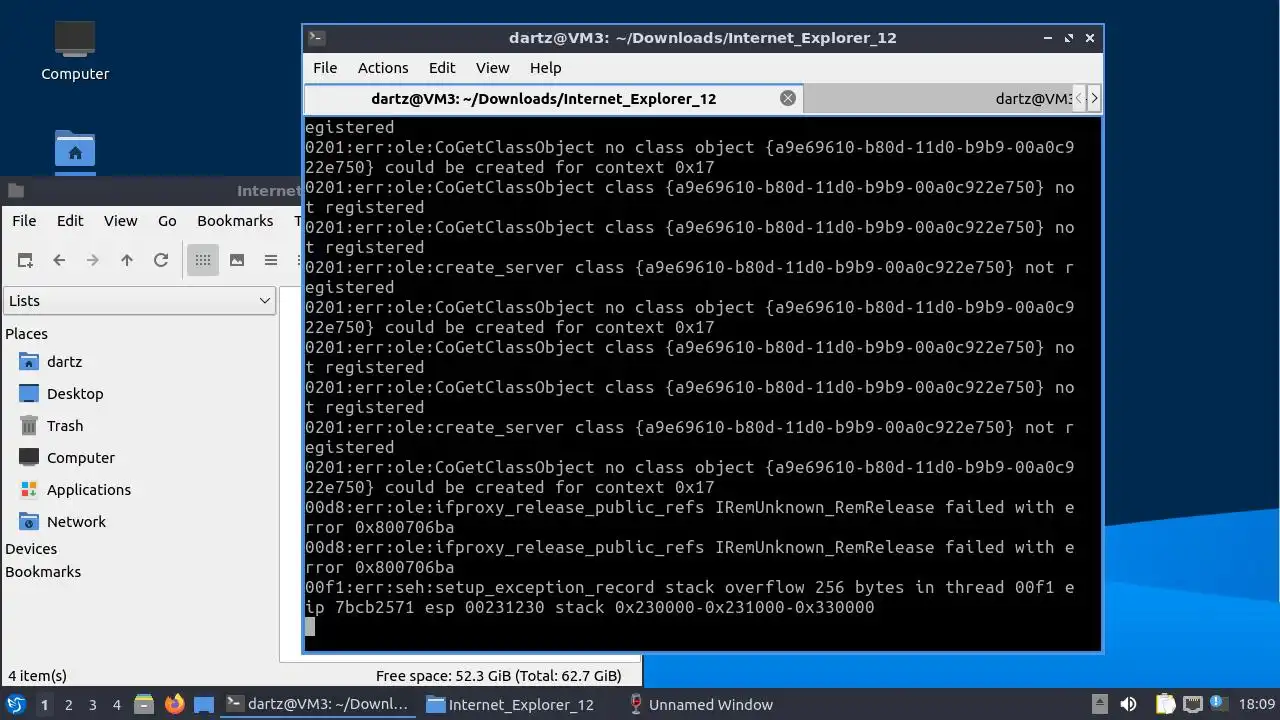Click Places section header

click(26, 334)
